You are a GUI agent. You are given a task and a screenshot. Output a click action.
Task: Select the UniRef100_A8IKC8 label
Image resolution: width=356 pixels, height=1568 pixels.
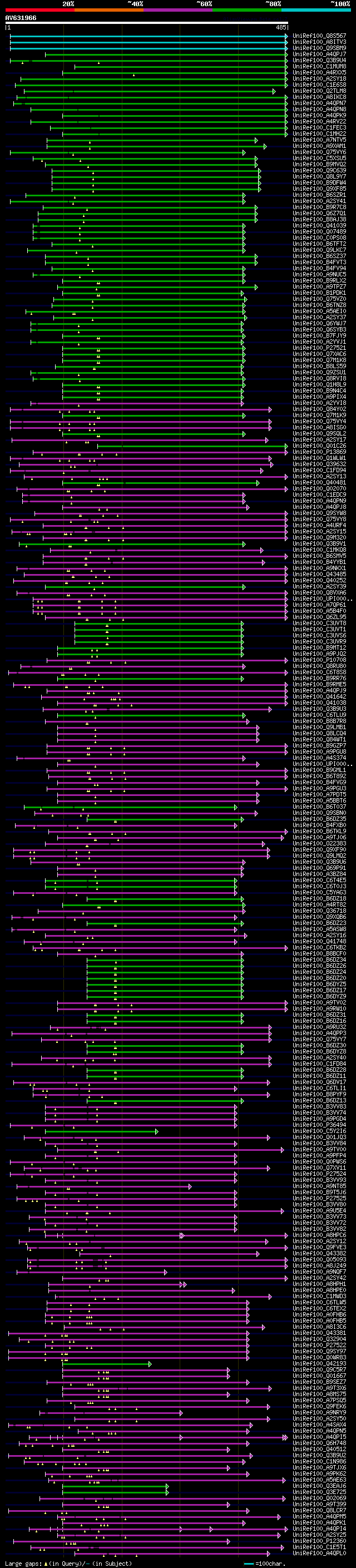pos(319,97)
